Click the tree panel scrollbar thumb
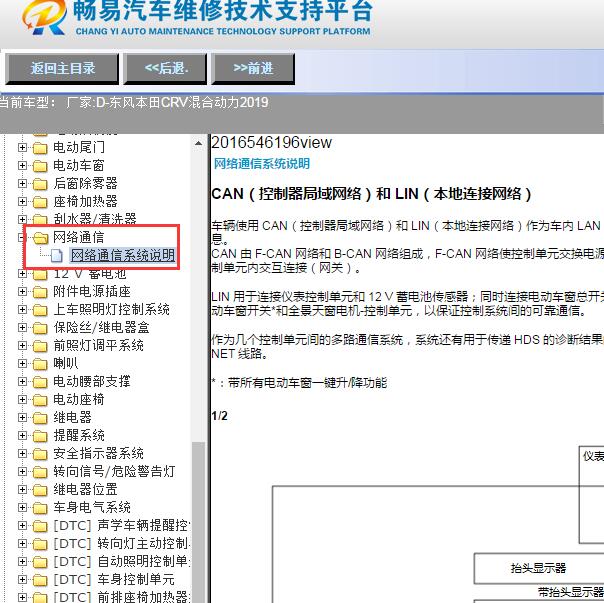 click(x=198, y=522)
